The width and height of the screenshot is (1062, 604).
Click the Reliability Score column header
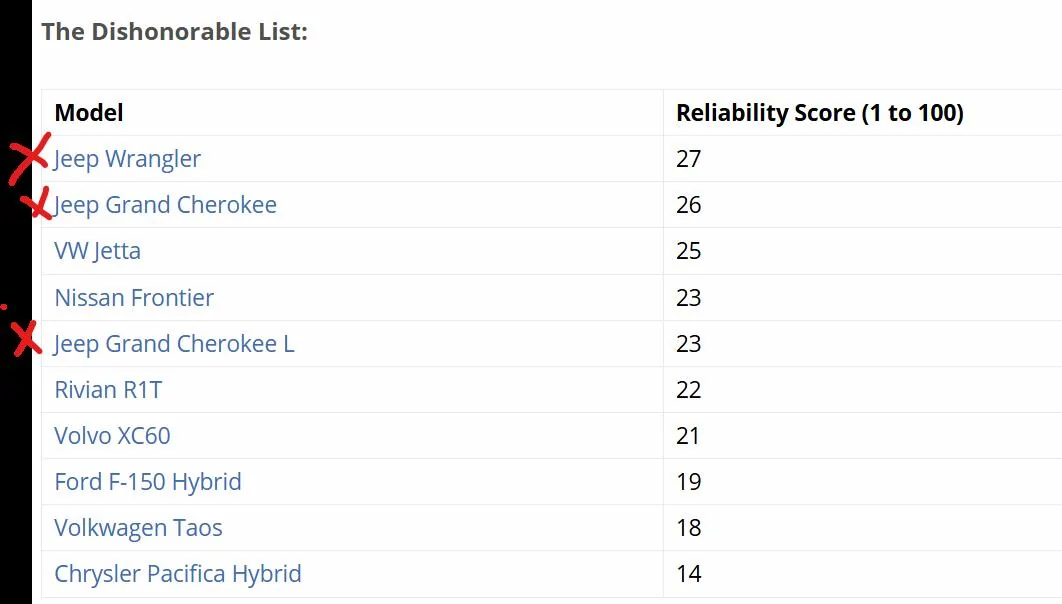click(x=820, y=113)
